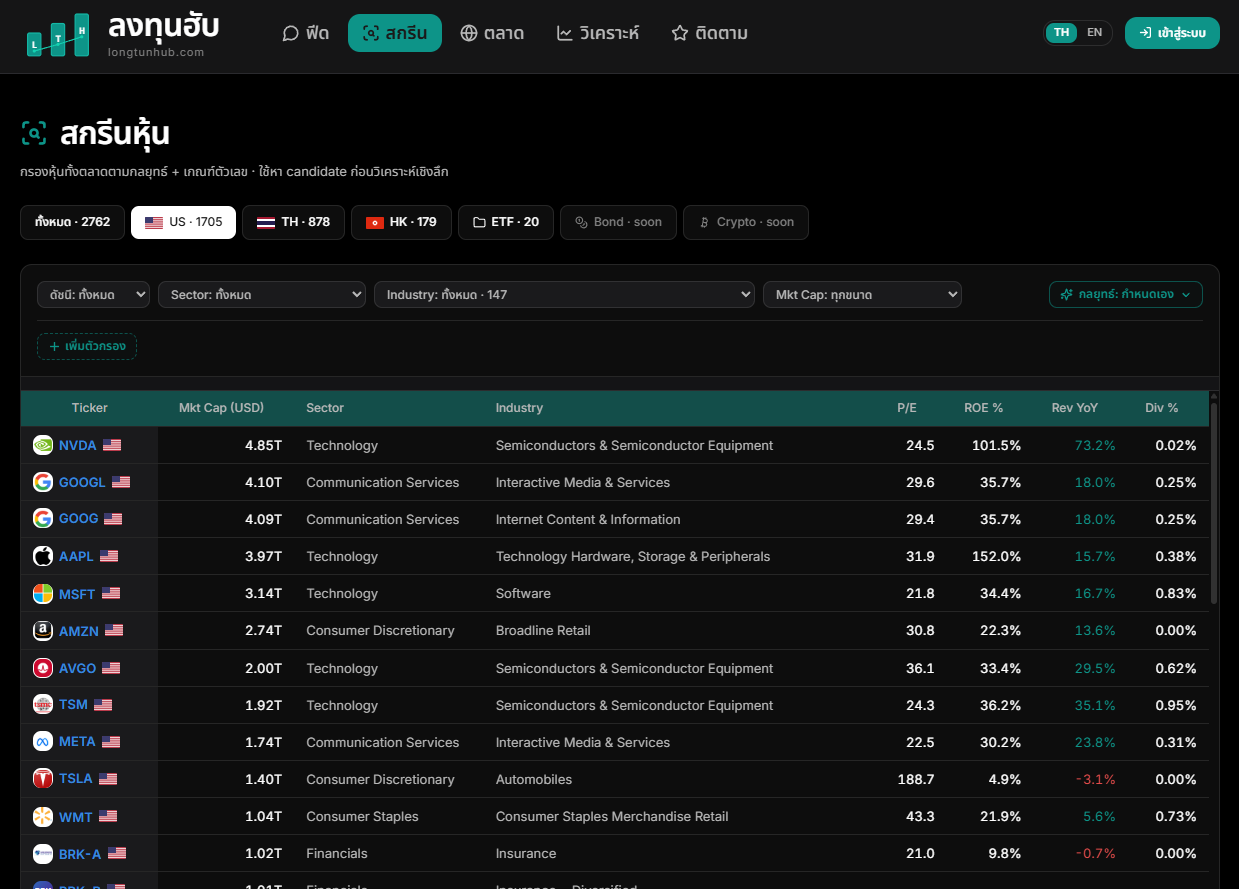This screenshot has width=1239, height=889.
Task: Click the Microsoft logo icon in MSFT row
Action: coord(43,593)
